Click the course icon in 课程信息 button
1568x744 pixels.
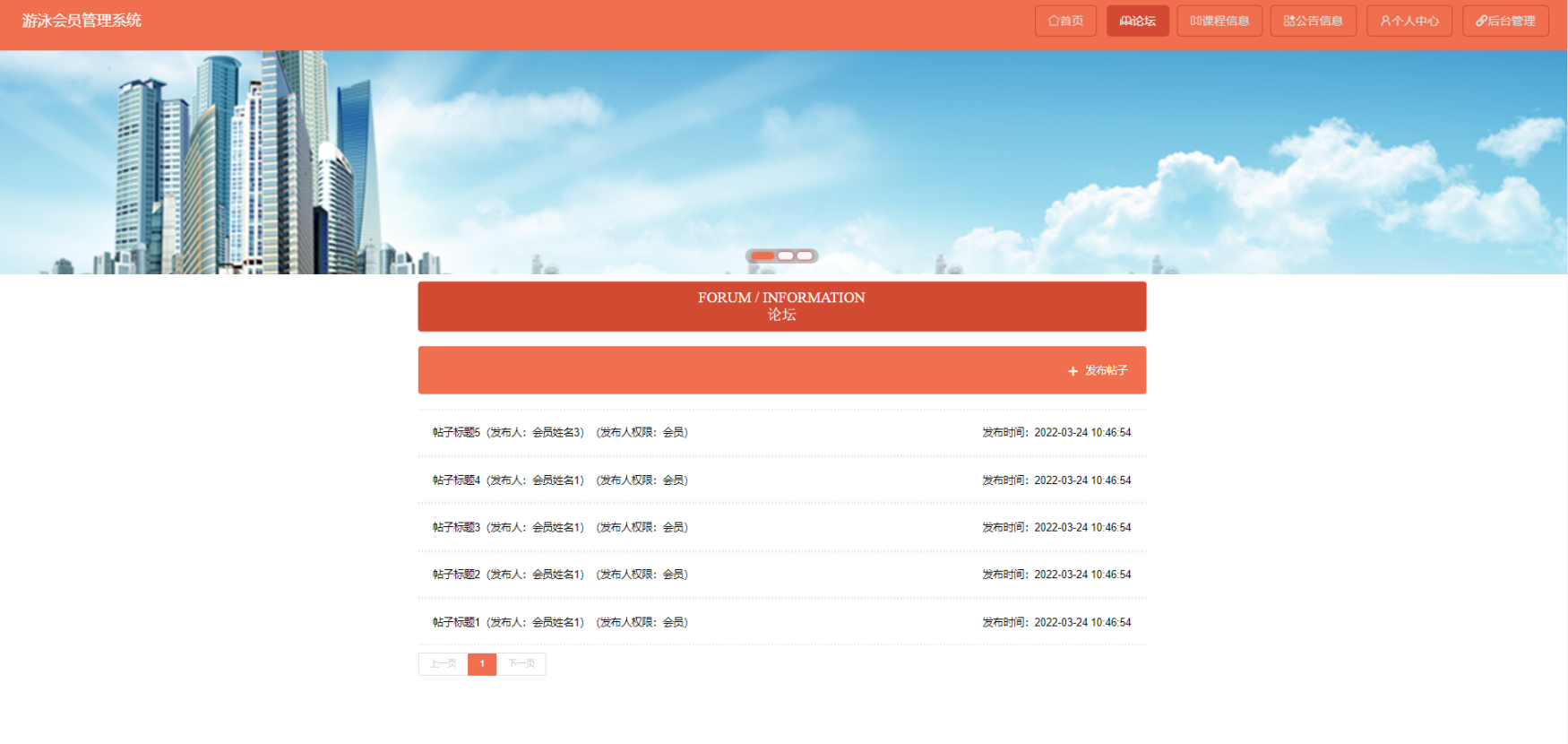[1196, 21]
